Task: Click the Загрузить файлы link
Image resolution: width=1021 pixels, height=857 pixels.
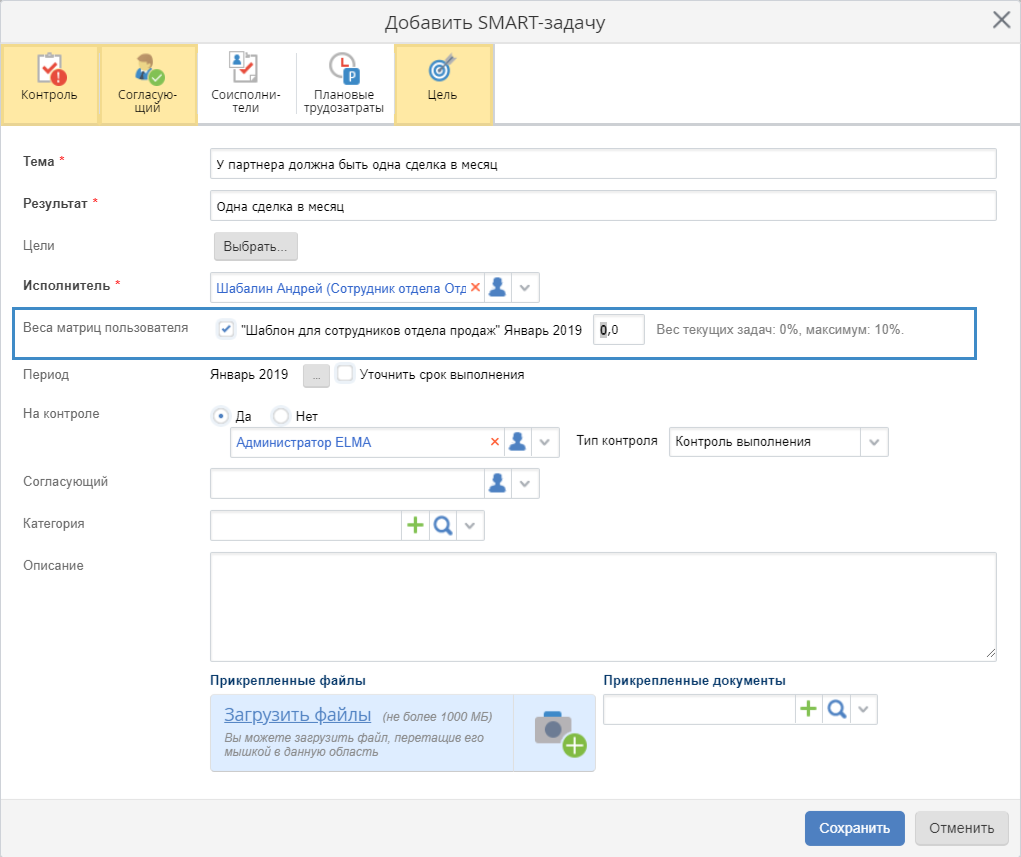Action: (x=297, y=715)
